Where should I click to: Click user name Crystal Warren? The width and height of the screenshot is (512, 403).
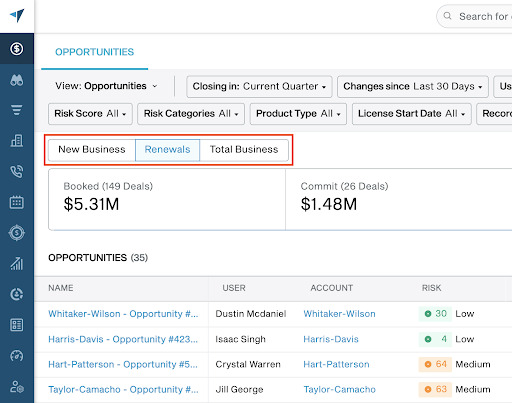(248, 364)
